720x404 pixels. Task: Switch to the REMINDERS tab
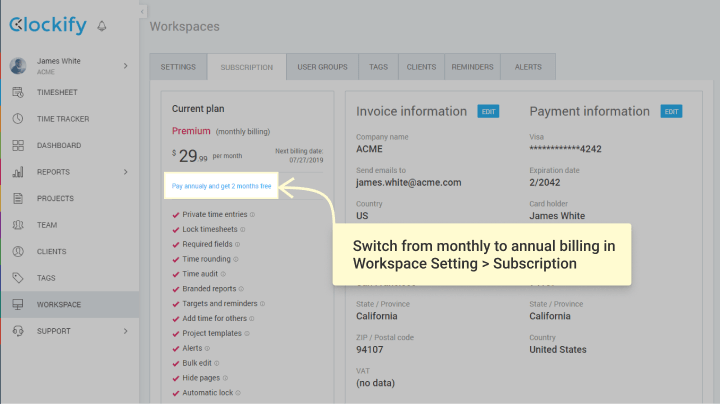[472, 67]
